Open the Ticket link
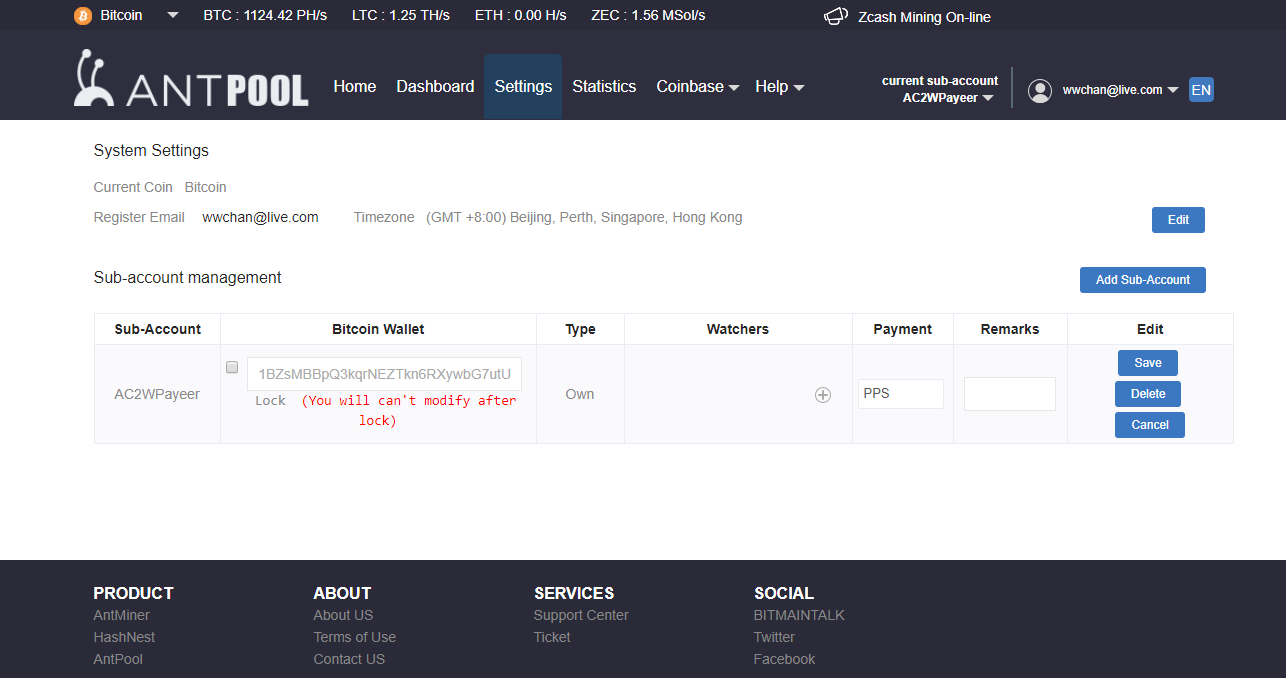The width and height of the screenshot is (1286, 678). click(552, 637)
